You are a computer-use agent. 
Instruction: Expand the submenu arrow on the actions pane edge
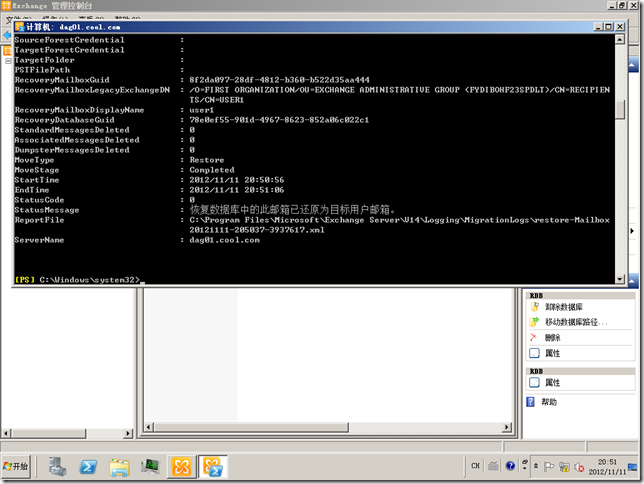point(632,231)
